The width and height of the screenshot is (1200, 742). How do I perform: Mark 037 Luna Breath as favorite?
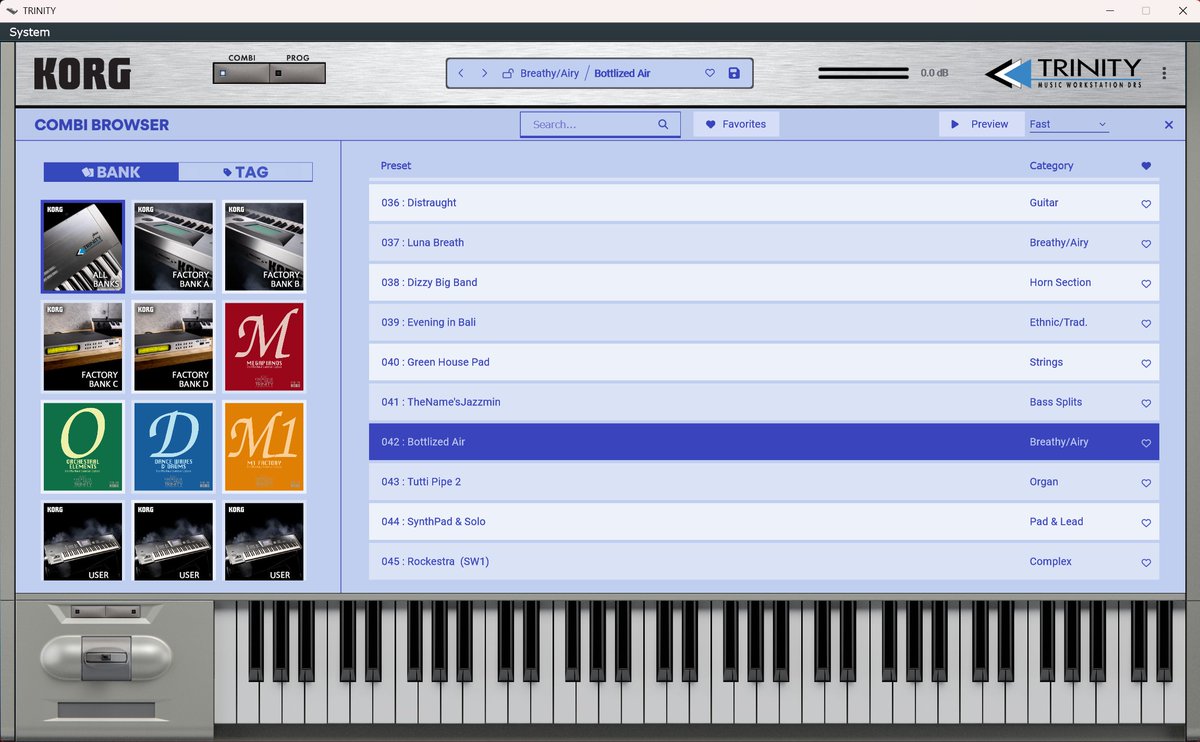click(1145, 243)
